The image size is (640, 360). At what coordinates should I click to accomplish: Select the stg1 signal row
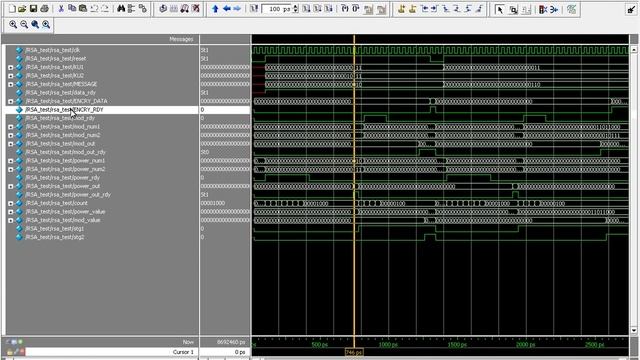coord(102,229)
